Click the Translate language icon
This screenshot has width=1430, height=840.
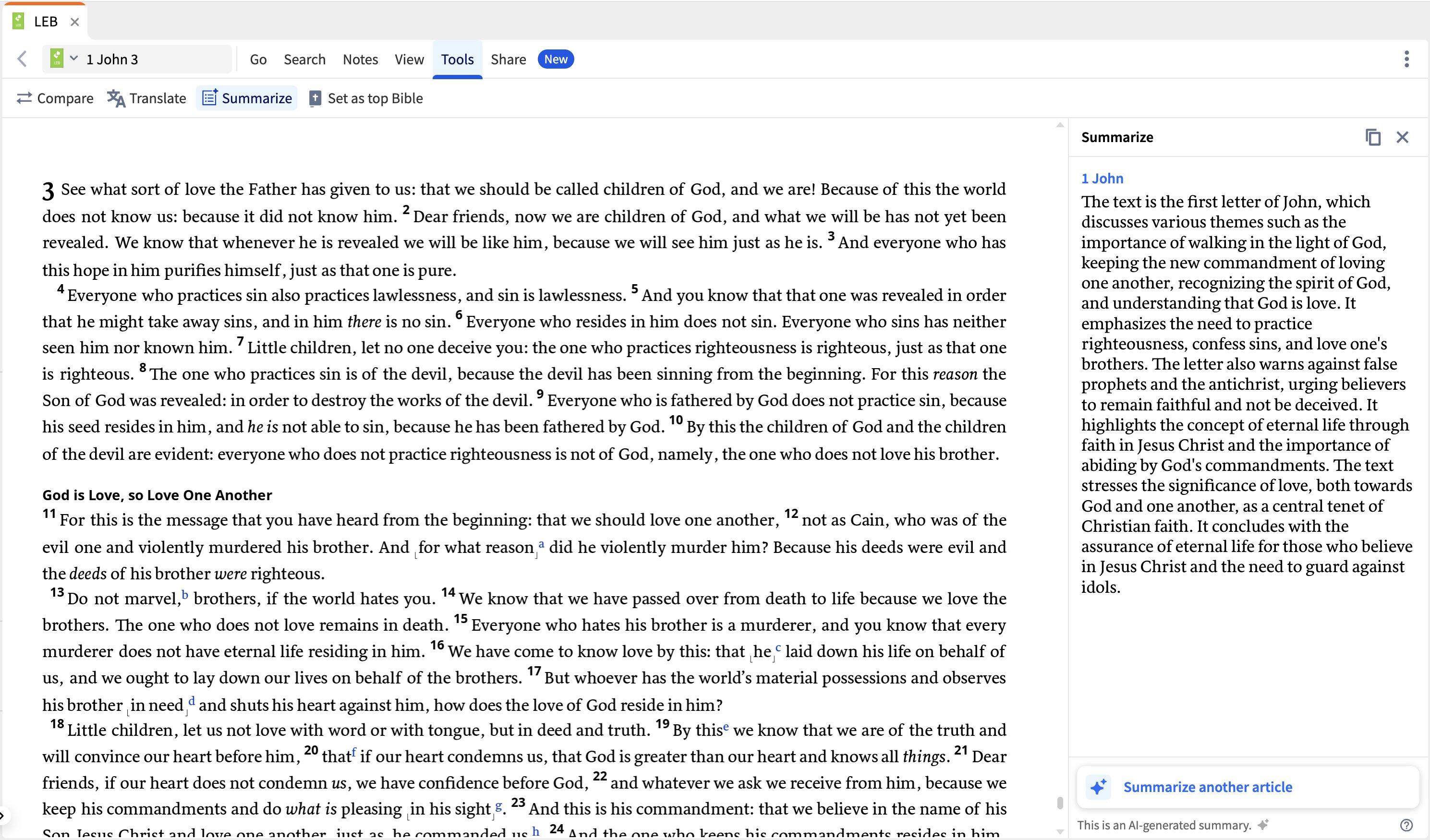[x=116, y=98]
